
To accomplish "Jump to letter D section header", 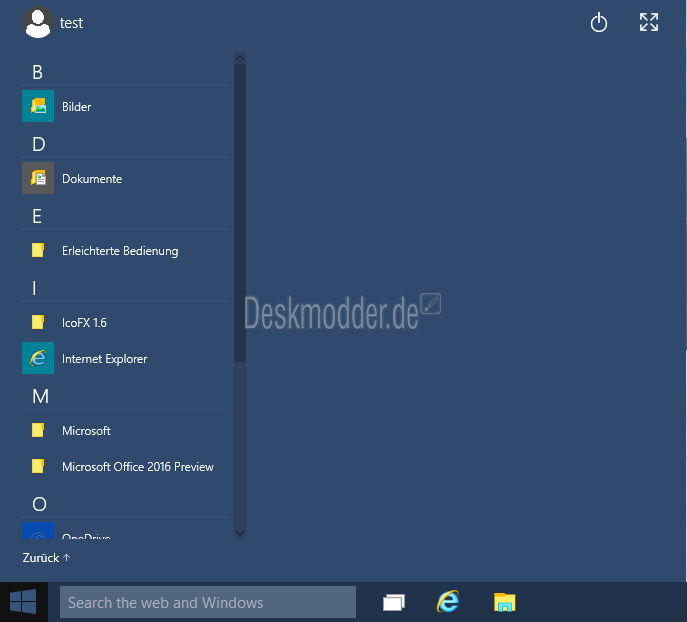I will (x=39, y=144).
